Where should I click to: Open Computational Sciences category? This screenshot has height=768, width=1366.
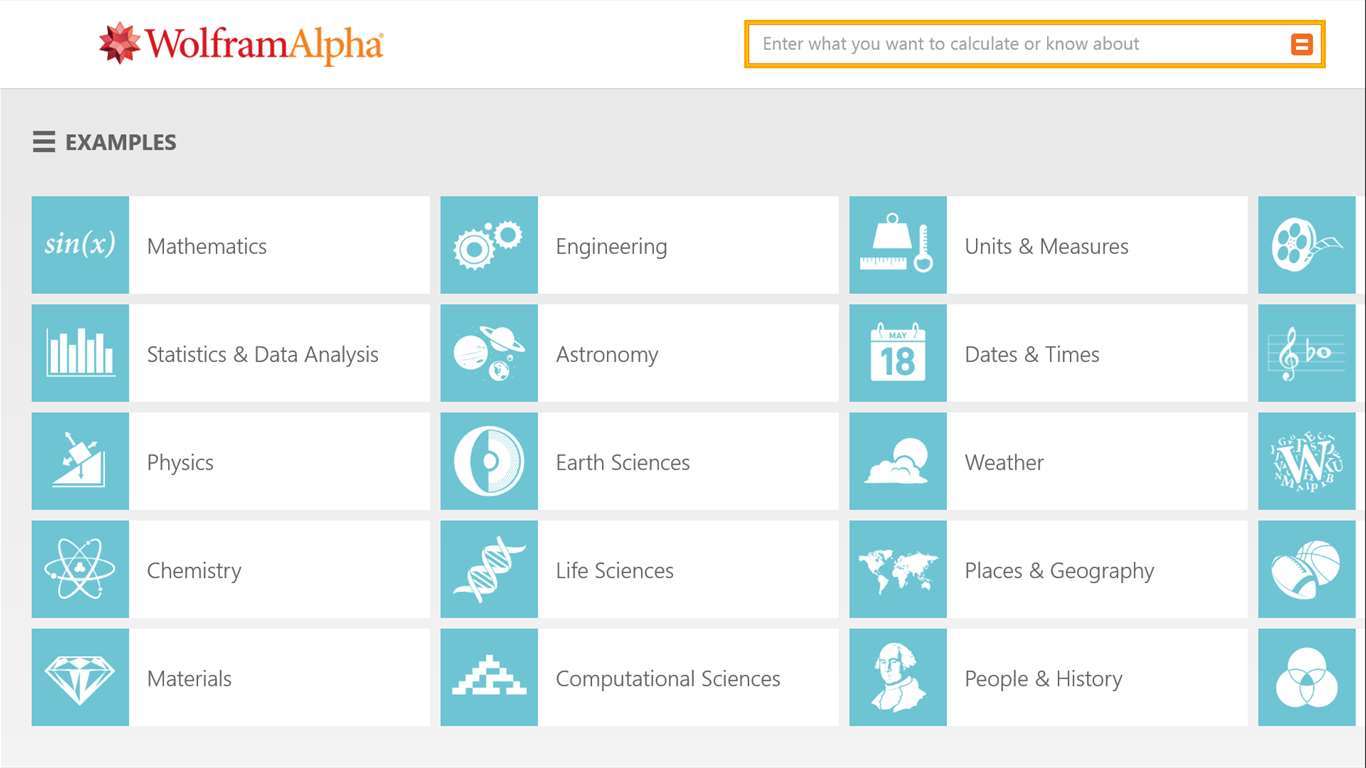tap(668, 678)
